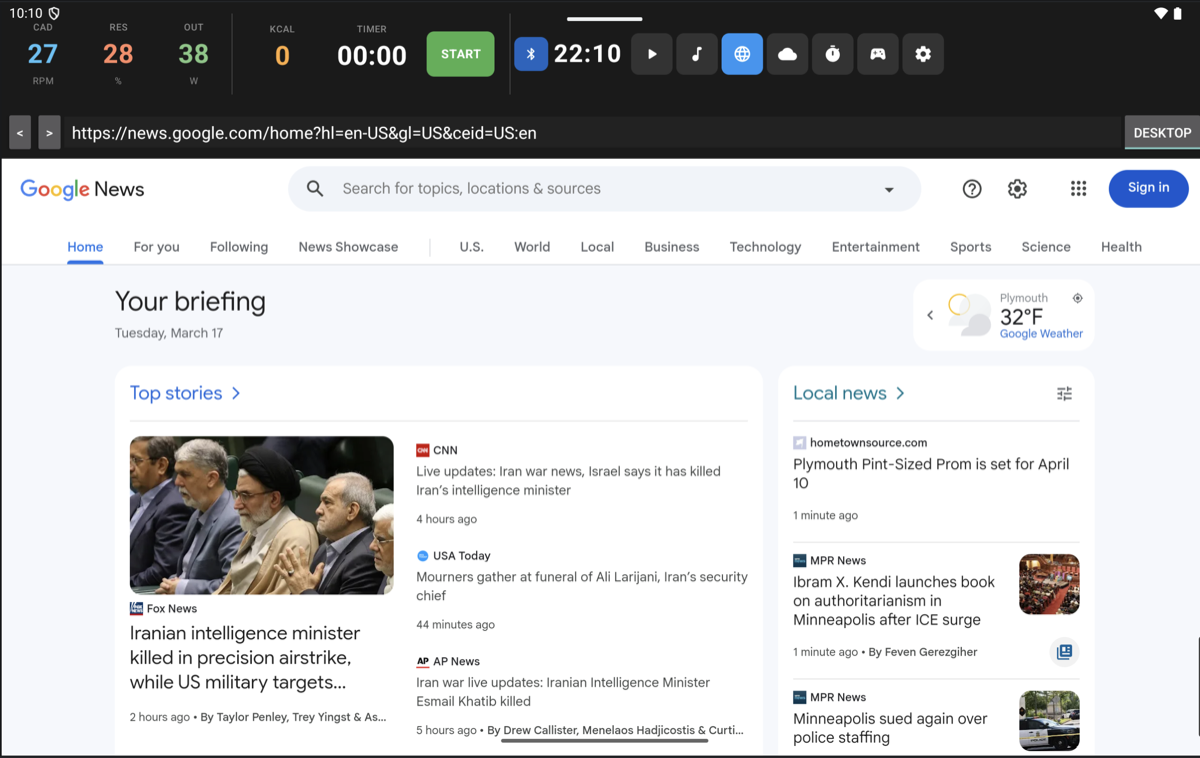Screen dimensions: 1200x758
Task: Click the weather widget's left chevron
Action: (930, 314)
